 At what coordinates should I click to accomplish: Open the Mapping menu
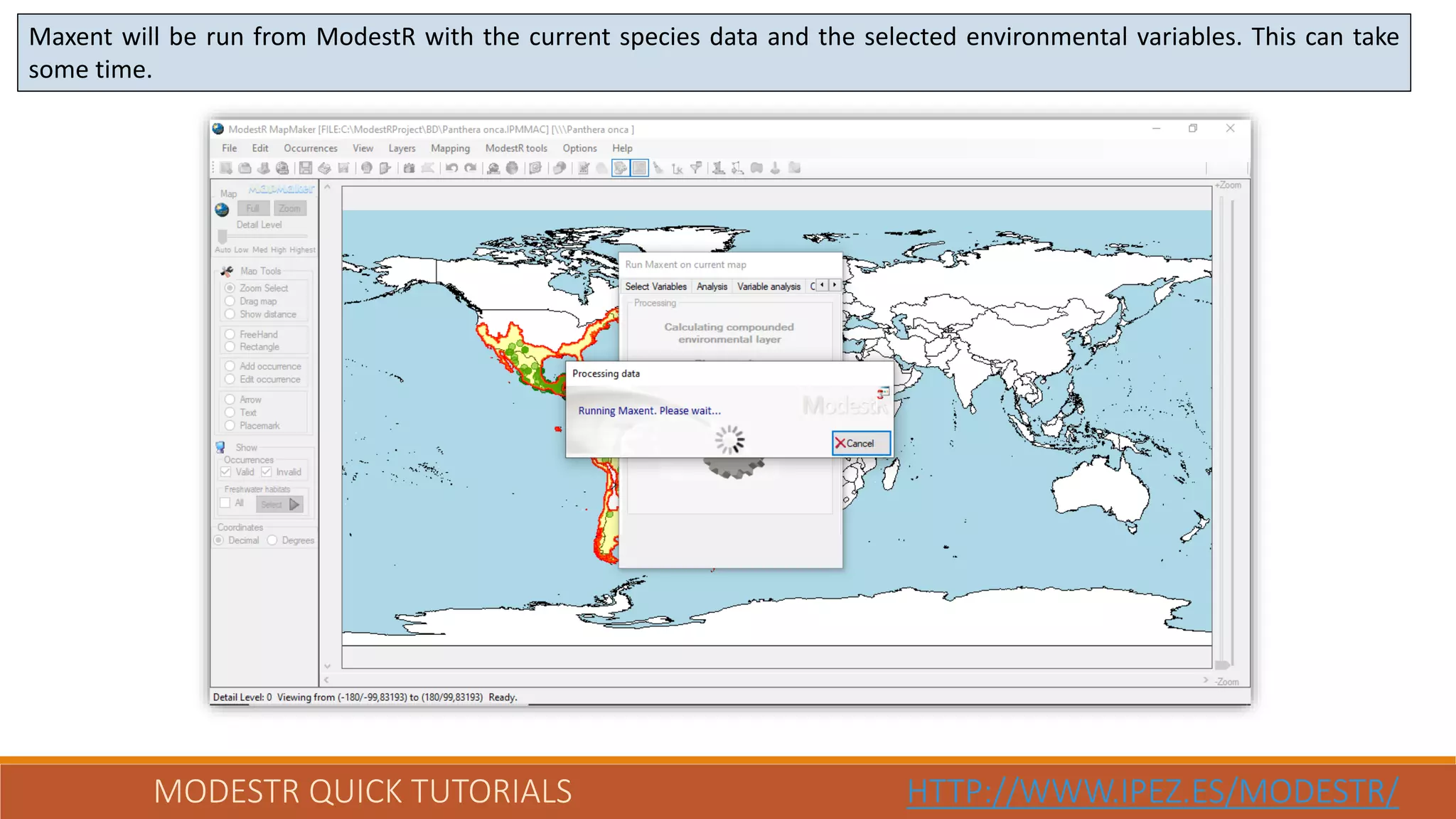coord(450,148)
